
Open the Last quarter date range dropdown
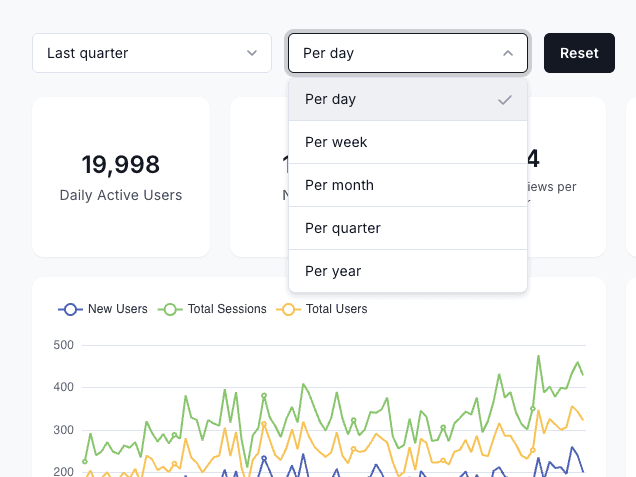pyautogui.click(x=151, y=53)
